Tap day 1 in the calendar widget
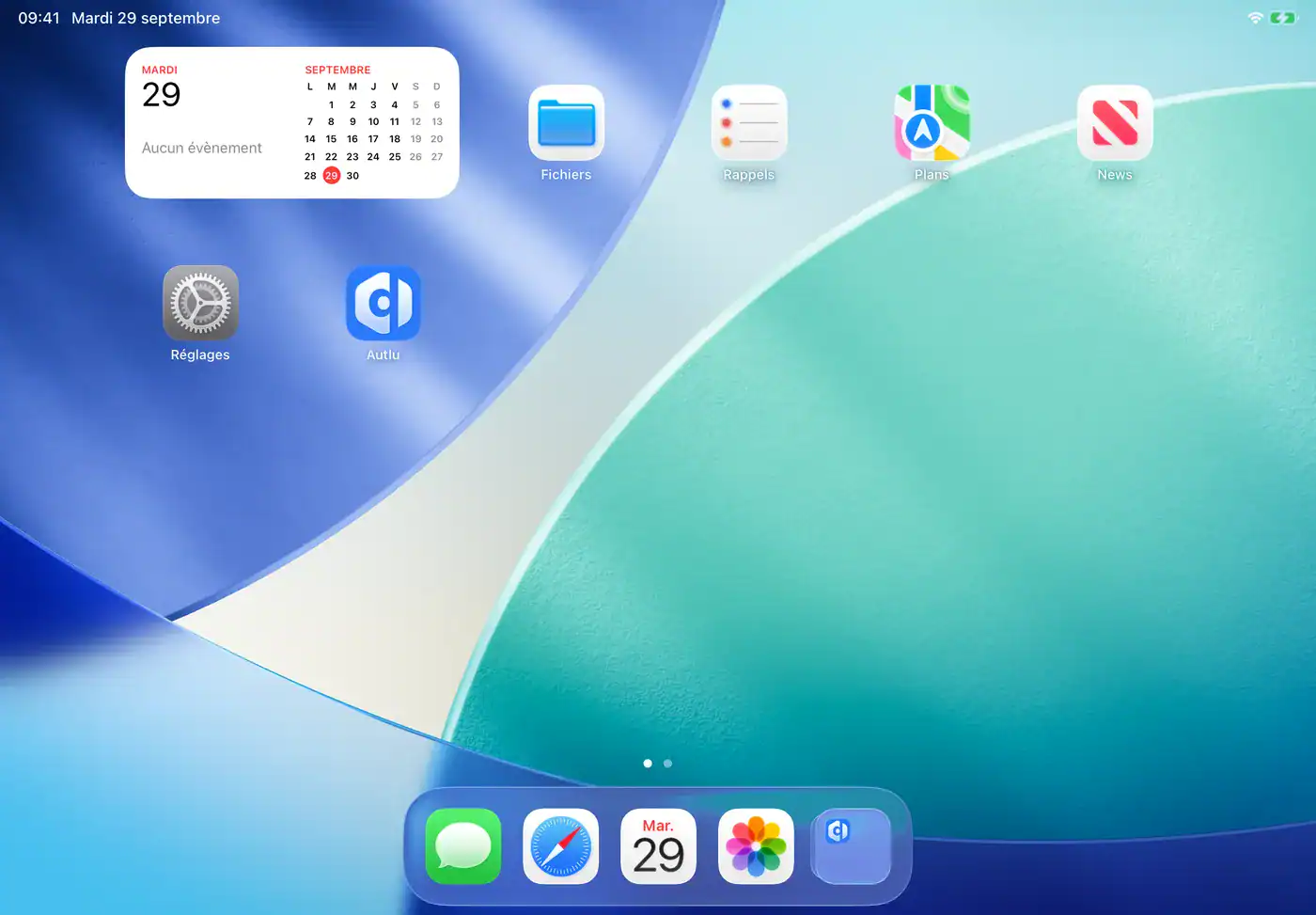The height and width of the screenshot is (915, 1316). tap(331, 105)
